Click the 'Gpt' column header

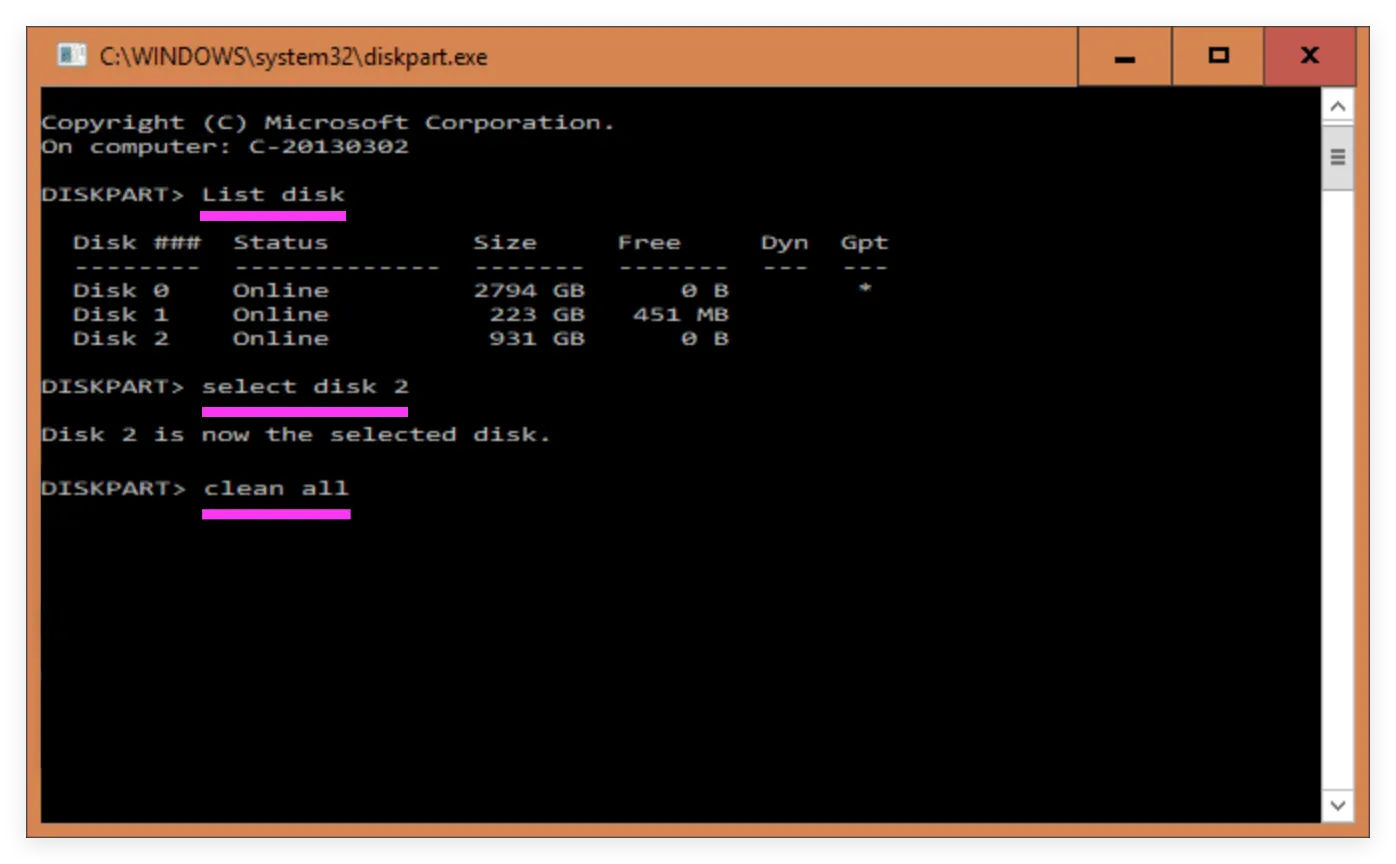(x=865, y=242)
